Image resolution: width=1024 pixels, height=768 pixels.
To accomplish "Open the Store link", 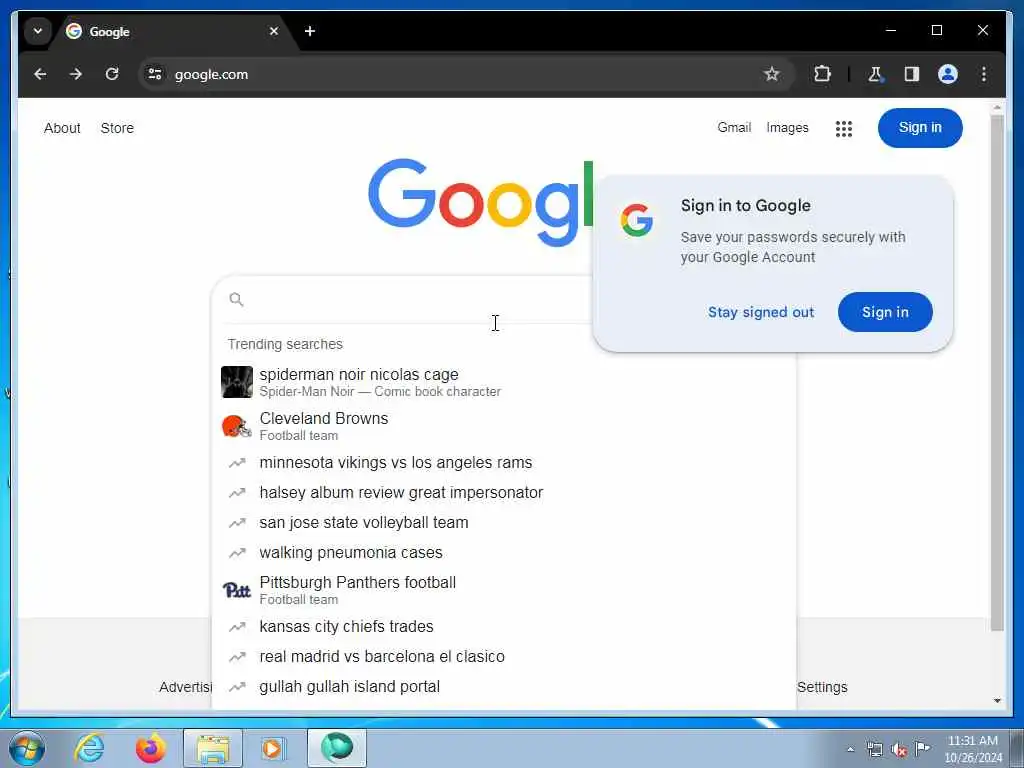I will tap(117, 129).
